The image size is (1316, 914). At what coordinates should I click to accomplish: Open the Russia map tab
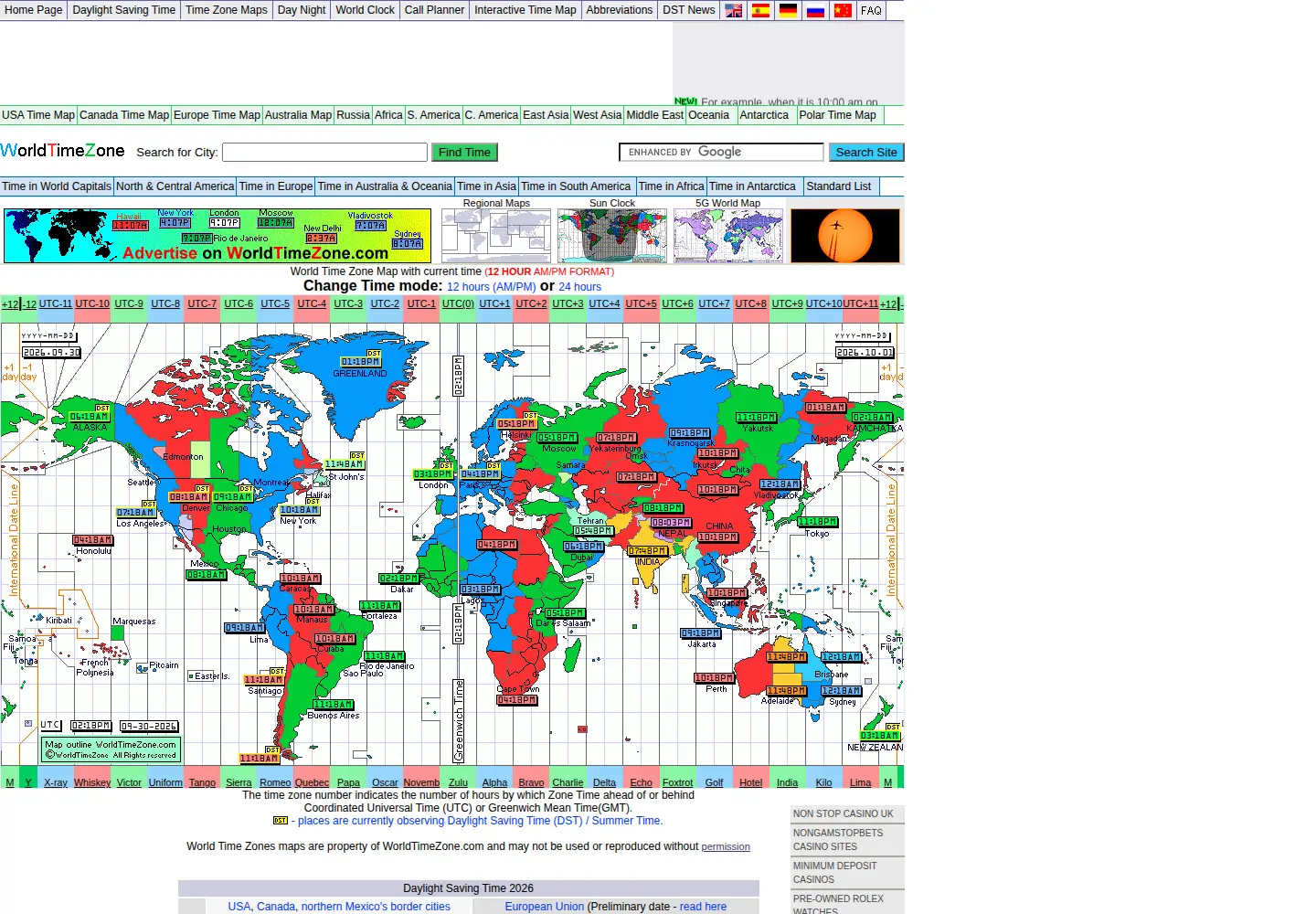click(x=353, y=115)
